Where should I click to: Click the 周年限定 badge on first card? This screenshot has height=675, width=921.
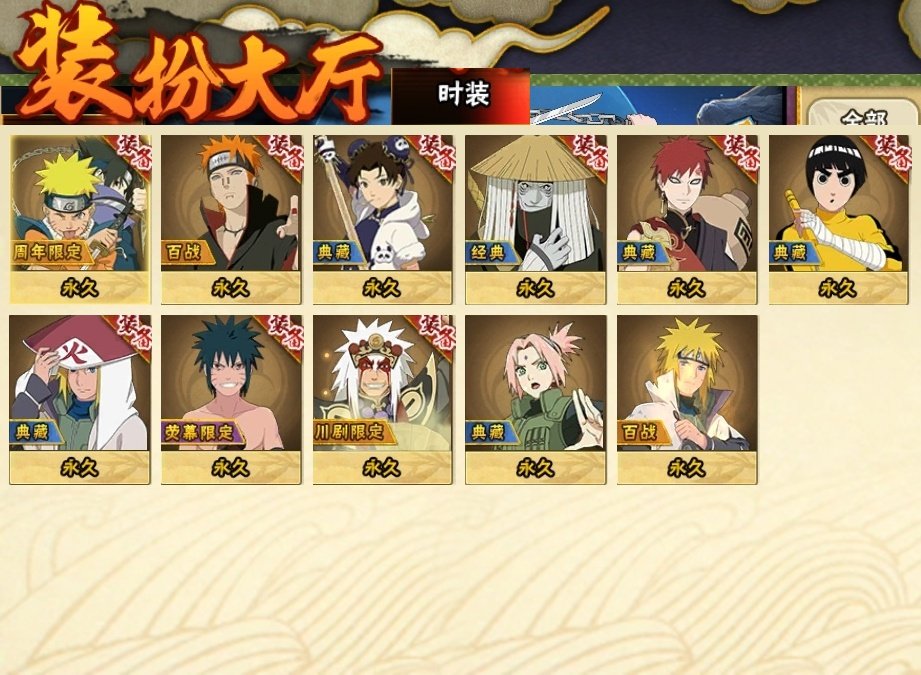coord(49,252)
